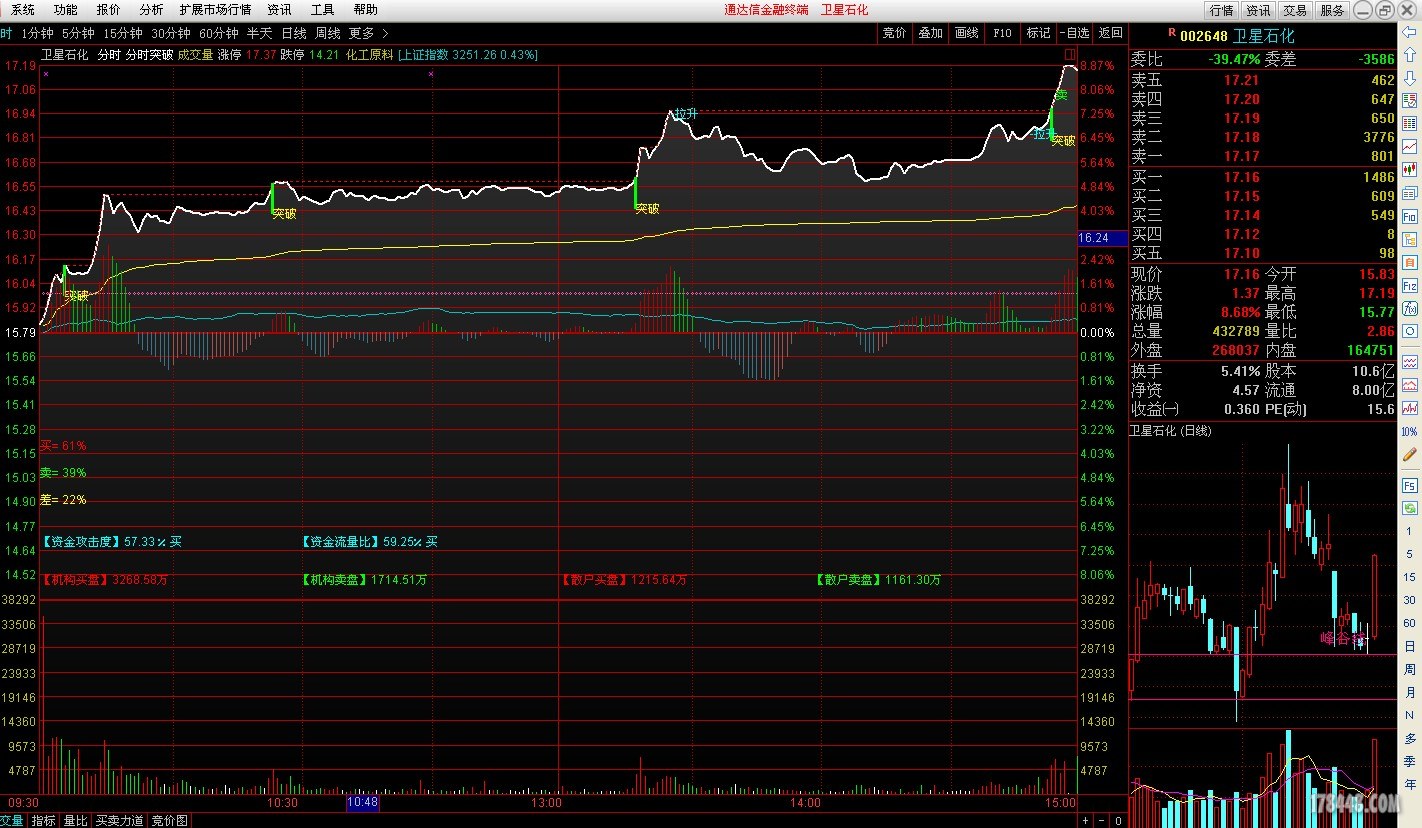Click the 叠加 overlay button
The height and width of the screenshot is (828, 1422).
click(930, 33)
